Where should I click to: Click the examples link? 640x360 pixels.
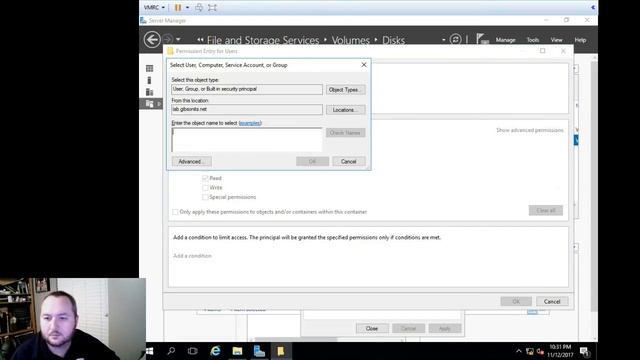(250, 123)
